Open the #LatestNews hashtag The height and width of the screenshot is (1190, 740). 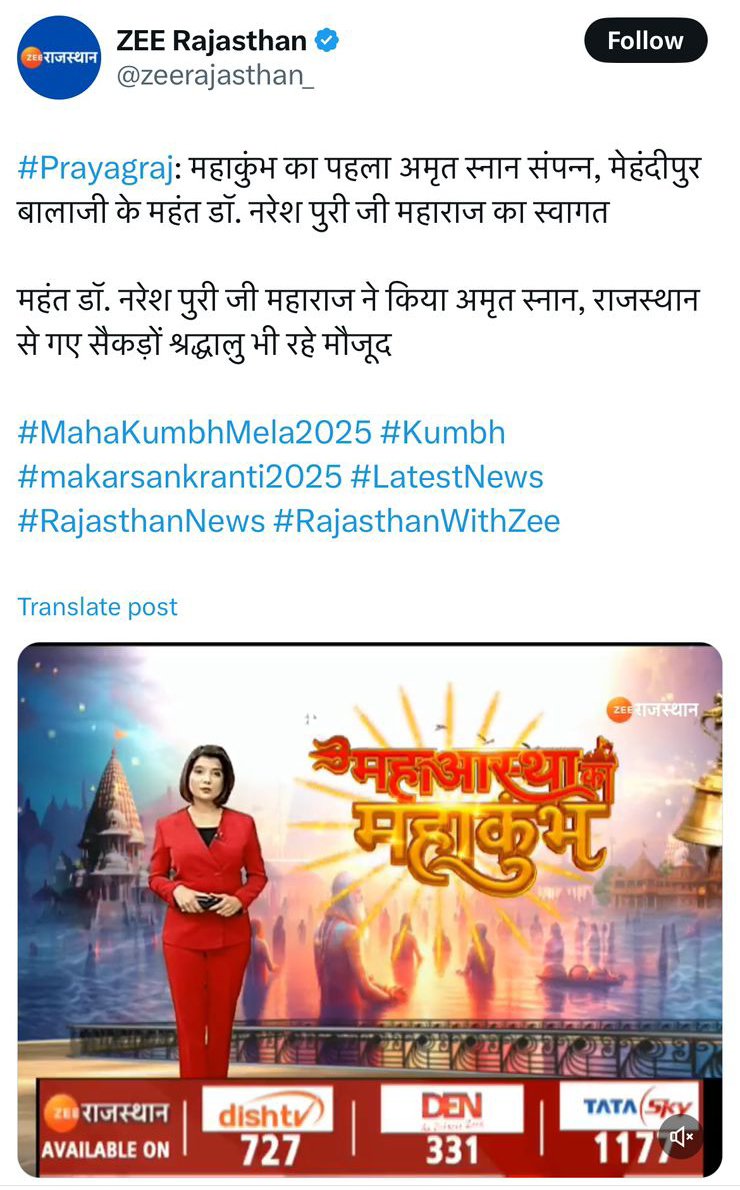tap(447, 477)
